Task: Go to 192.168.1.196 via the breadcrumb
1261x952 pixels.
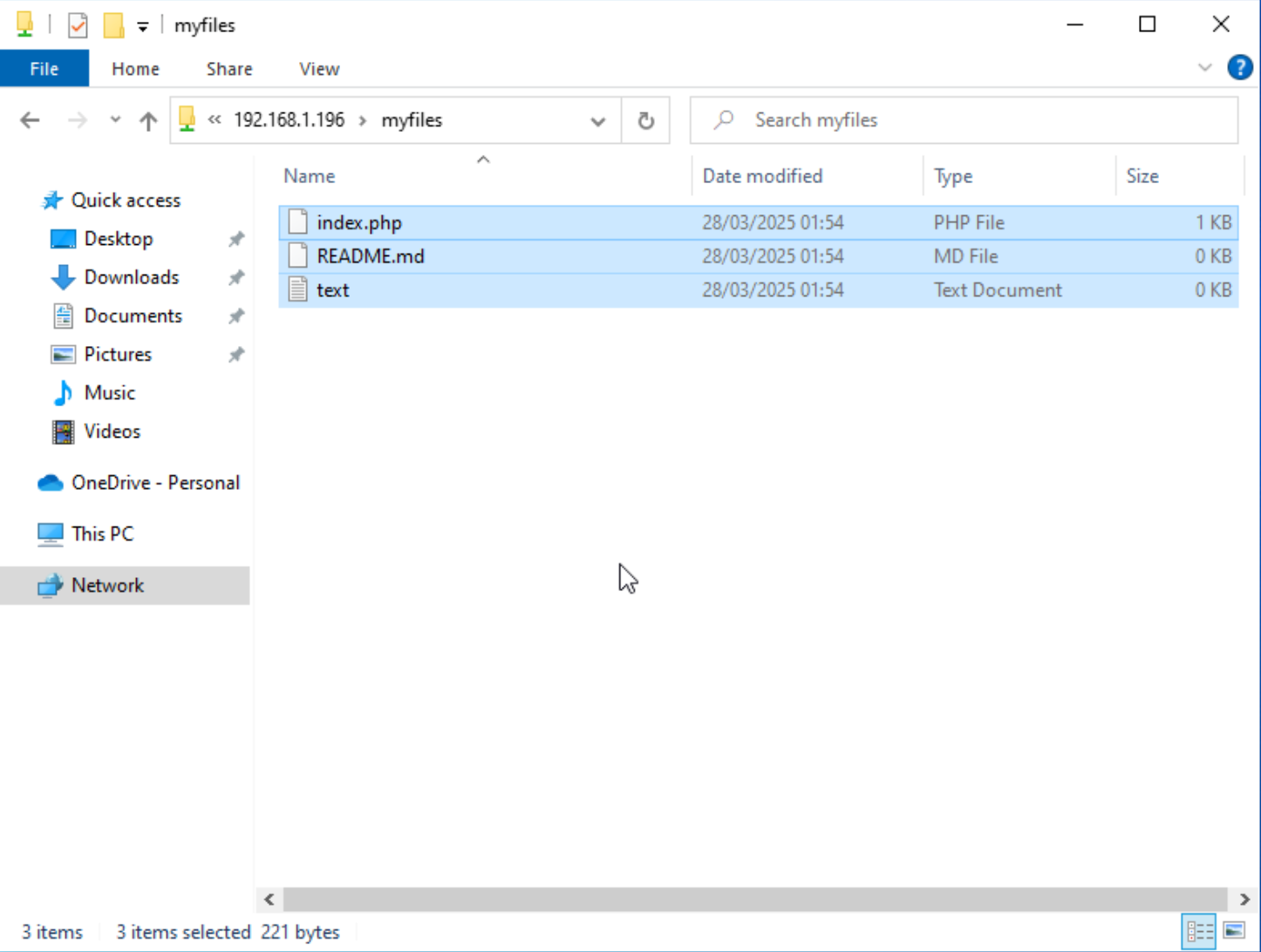Action: click(x=289, y=120)
